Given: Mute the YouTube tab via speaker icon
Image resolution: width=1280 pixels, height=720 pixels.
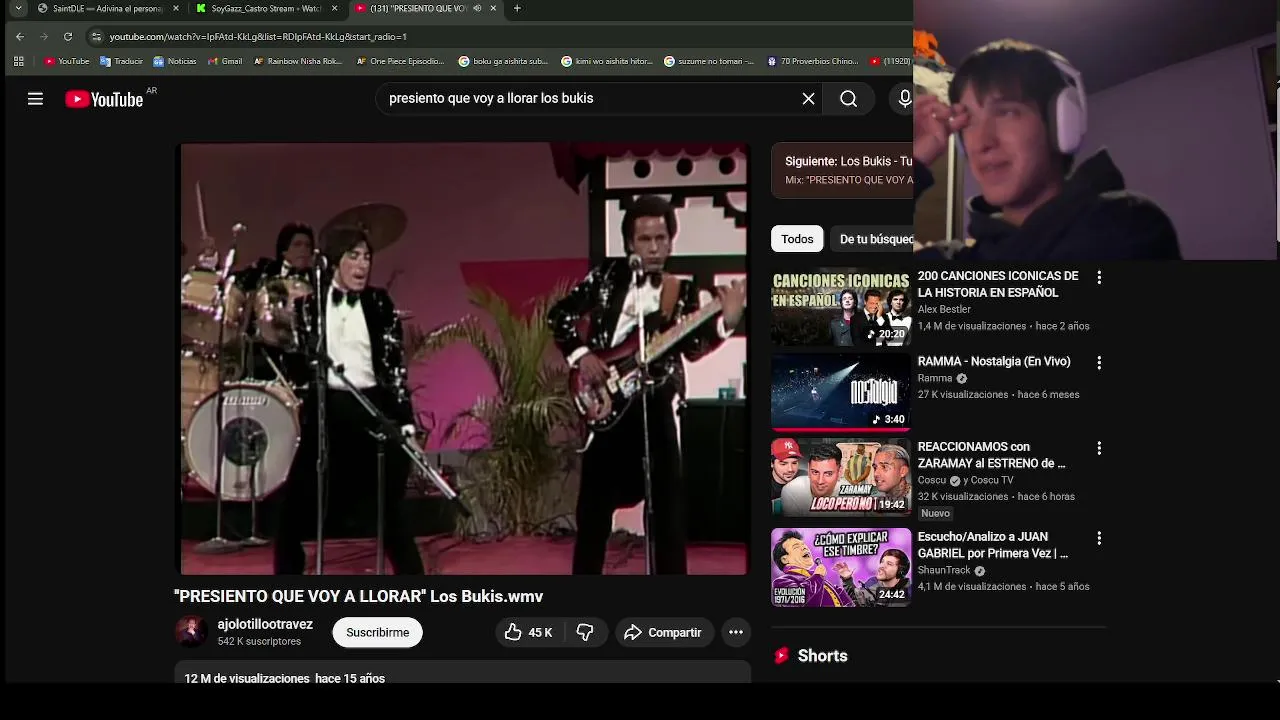Looking at the screenshot, I should coord(476,8).
